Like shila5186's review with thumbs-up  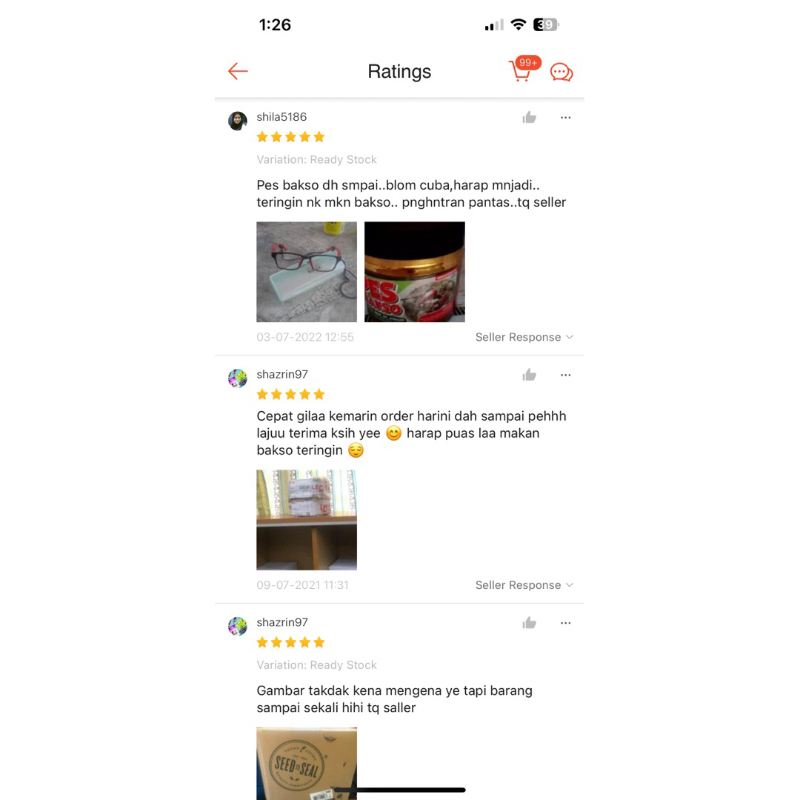pyautogui.click(x=529, y=118)
